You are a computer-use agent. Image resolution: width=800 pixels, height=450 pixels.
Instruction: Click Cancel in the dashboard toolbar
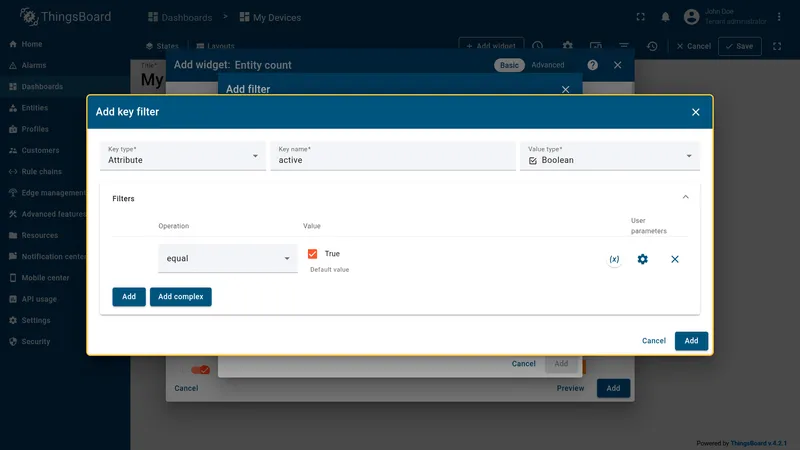tap(693, 46)
